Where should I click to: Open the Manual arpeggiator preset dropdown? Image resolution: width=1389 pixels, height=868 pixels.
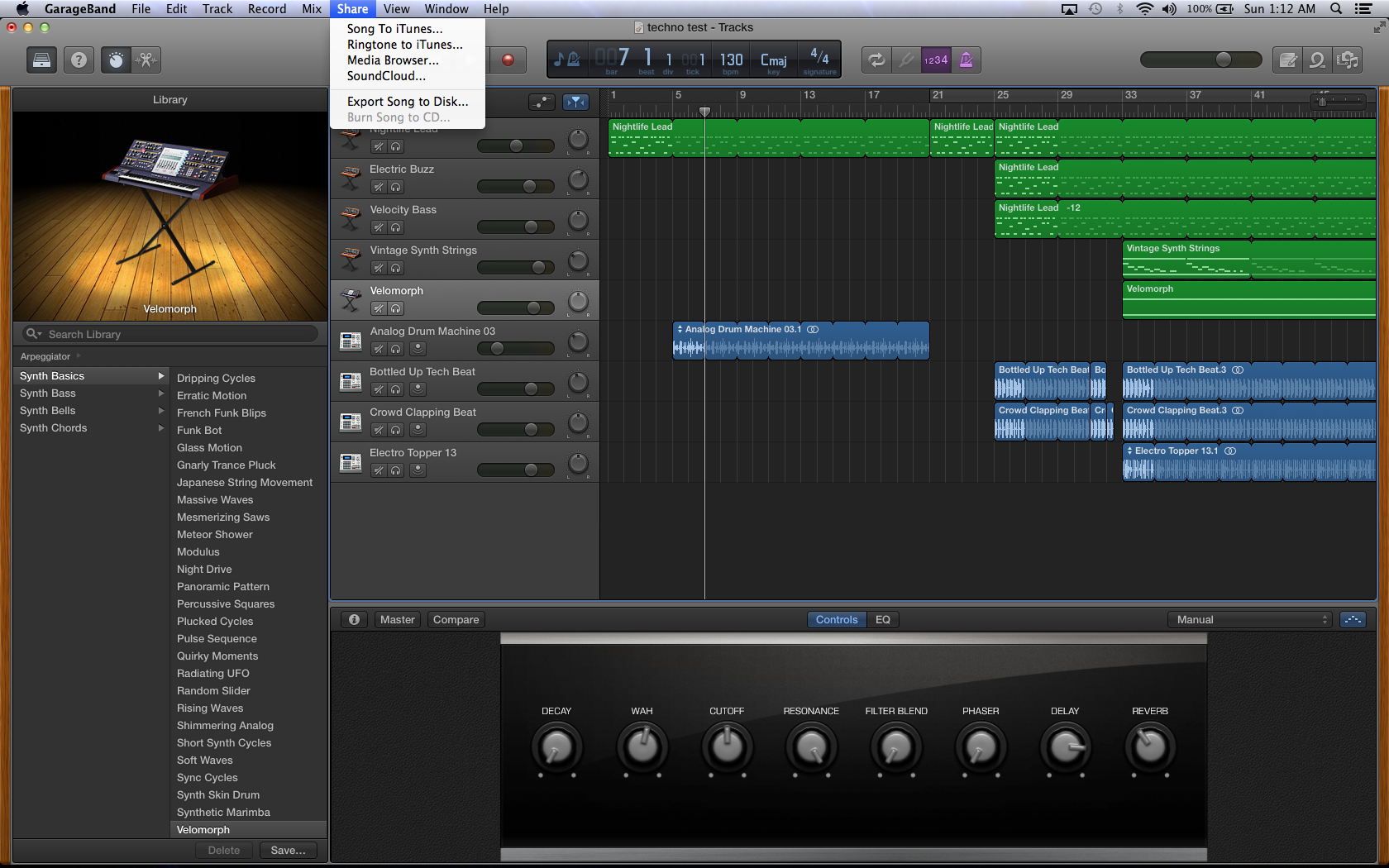(1249, 620)
